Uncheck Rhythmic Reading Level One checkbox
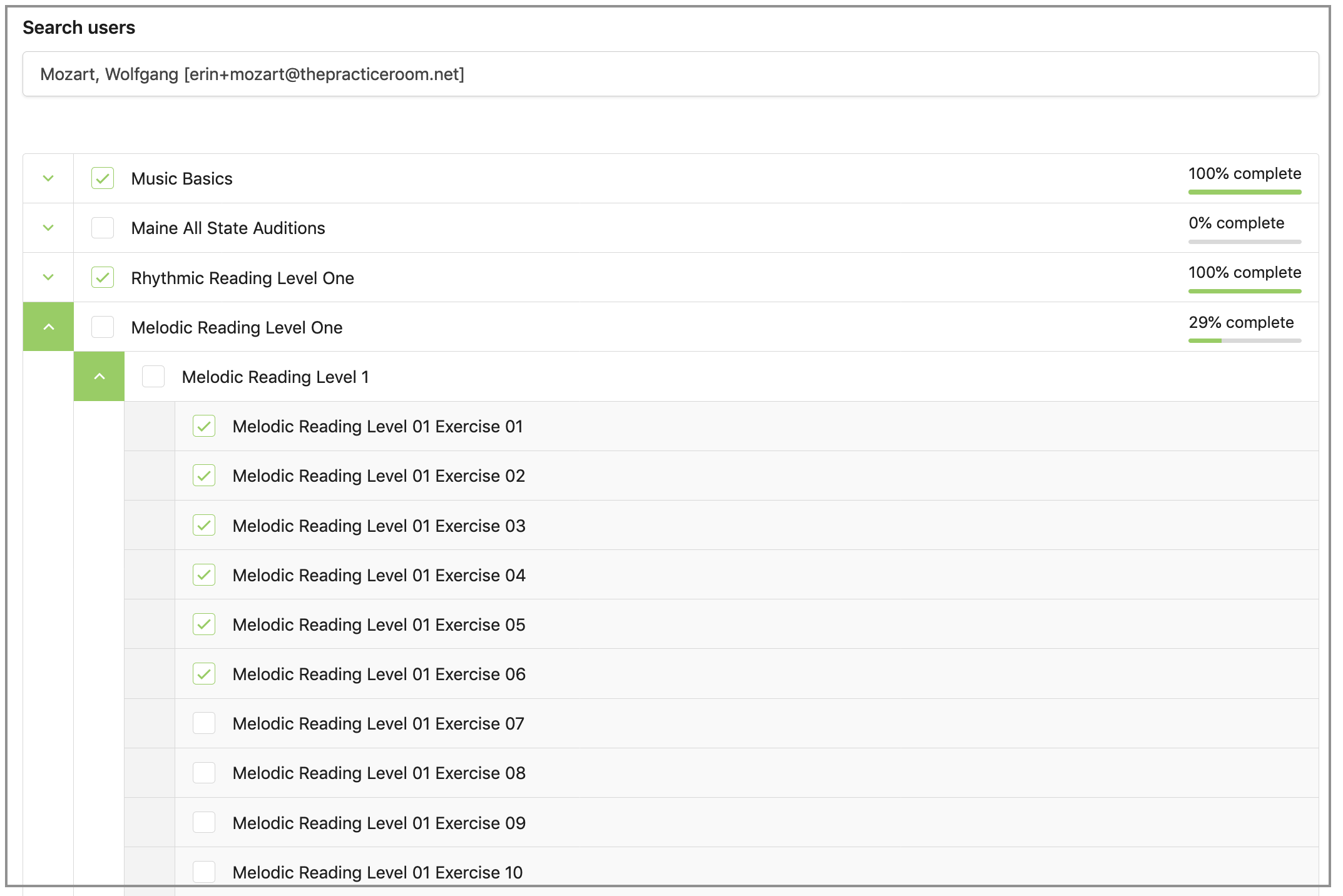The image size is (1343, 896). [x=103, y=277]
